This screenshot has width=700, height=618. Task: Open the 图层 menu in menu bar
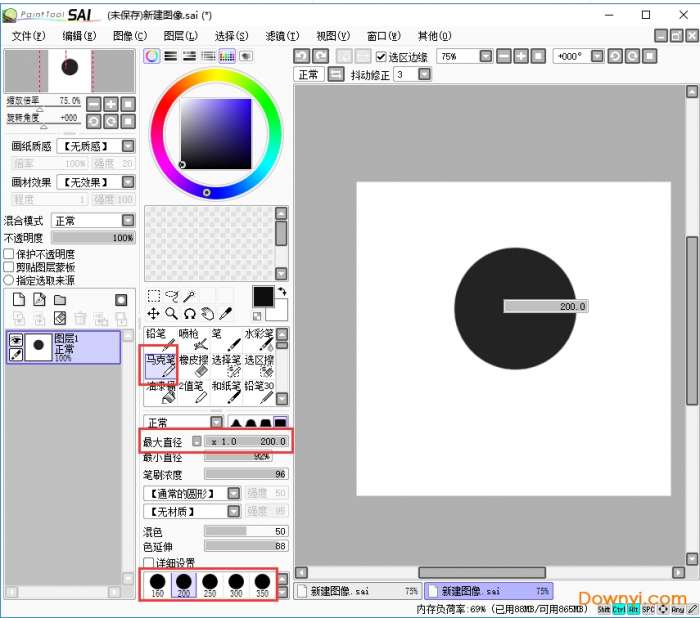coord(180,35)
